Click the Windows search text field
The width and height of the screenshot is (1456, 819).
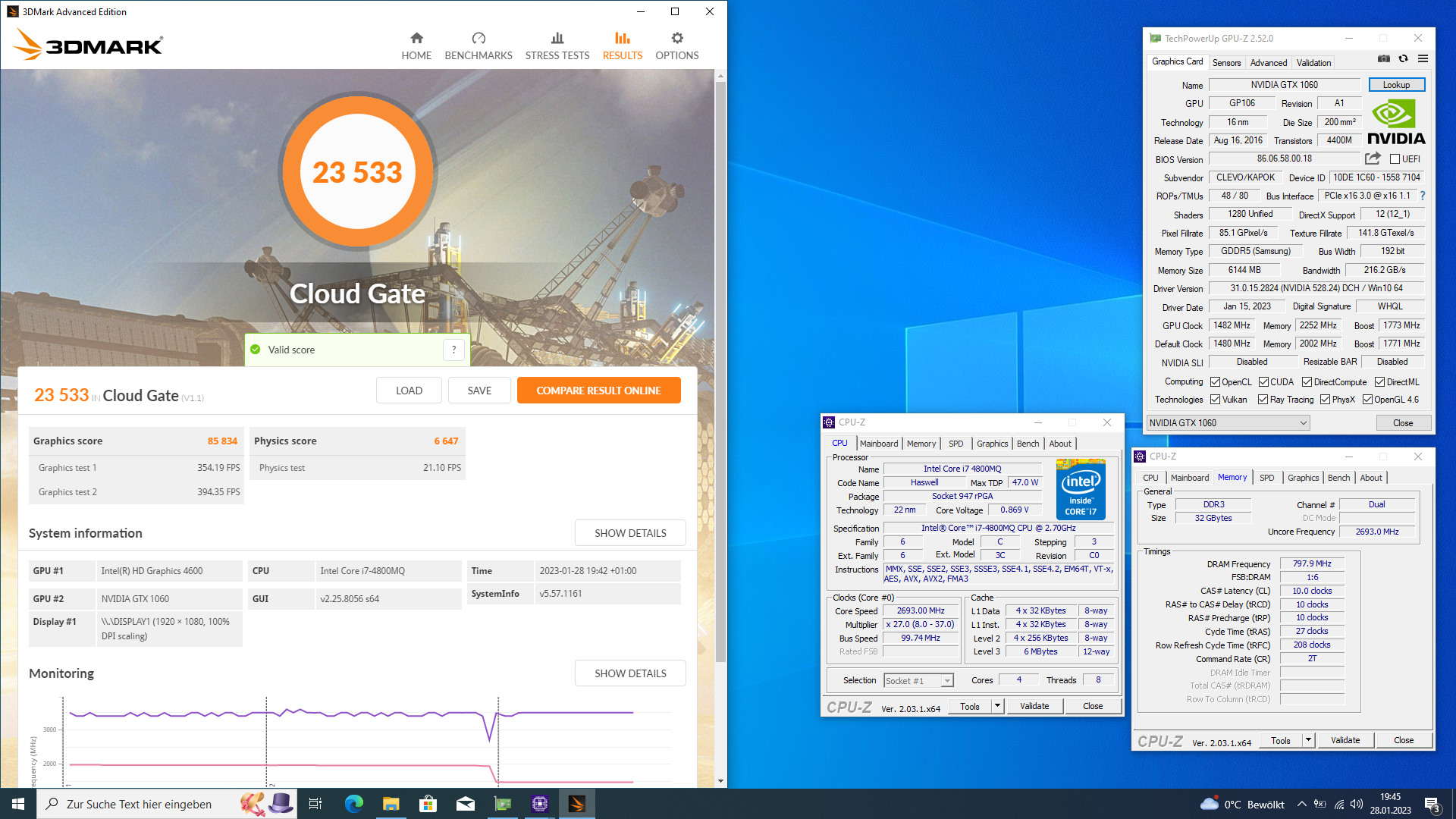click(x=166, y=804)
